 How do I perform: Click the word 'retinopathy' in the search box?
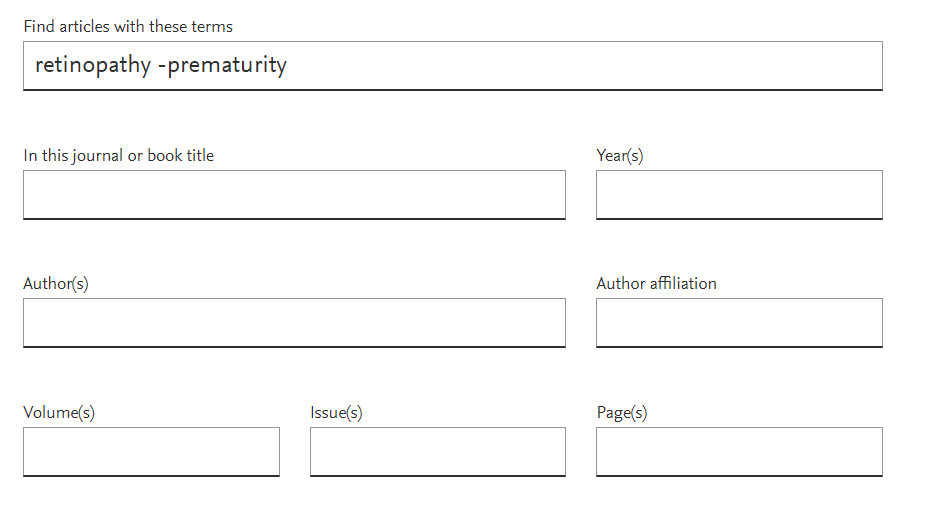[93, 66]
